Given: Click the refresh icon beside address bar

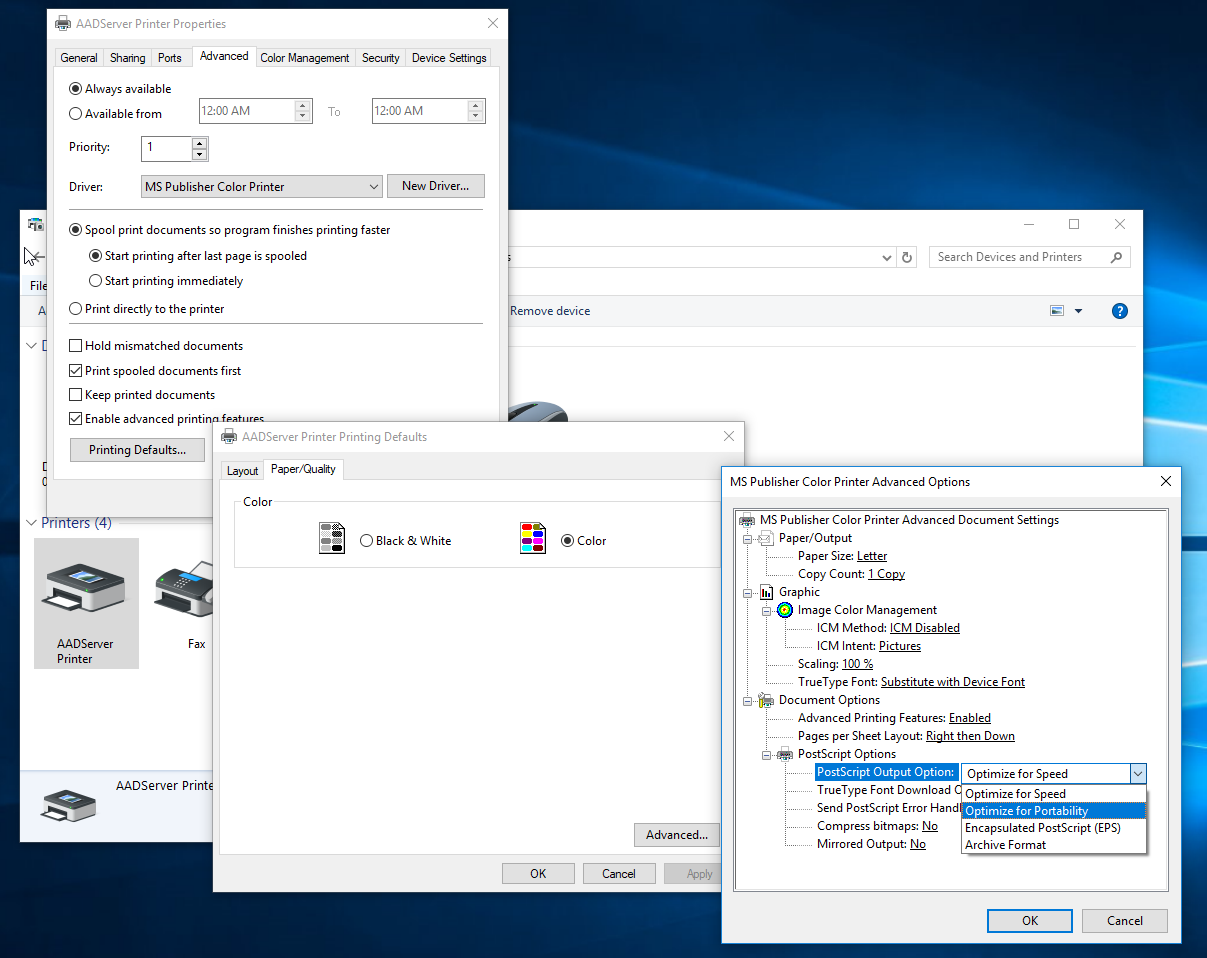Looking at the screenshot, I should coord(907,257).
